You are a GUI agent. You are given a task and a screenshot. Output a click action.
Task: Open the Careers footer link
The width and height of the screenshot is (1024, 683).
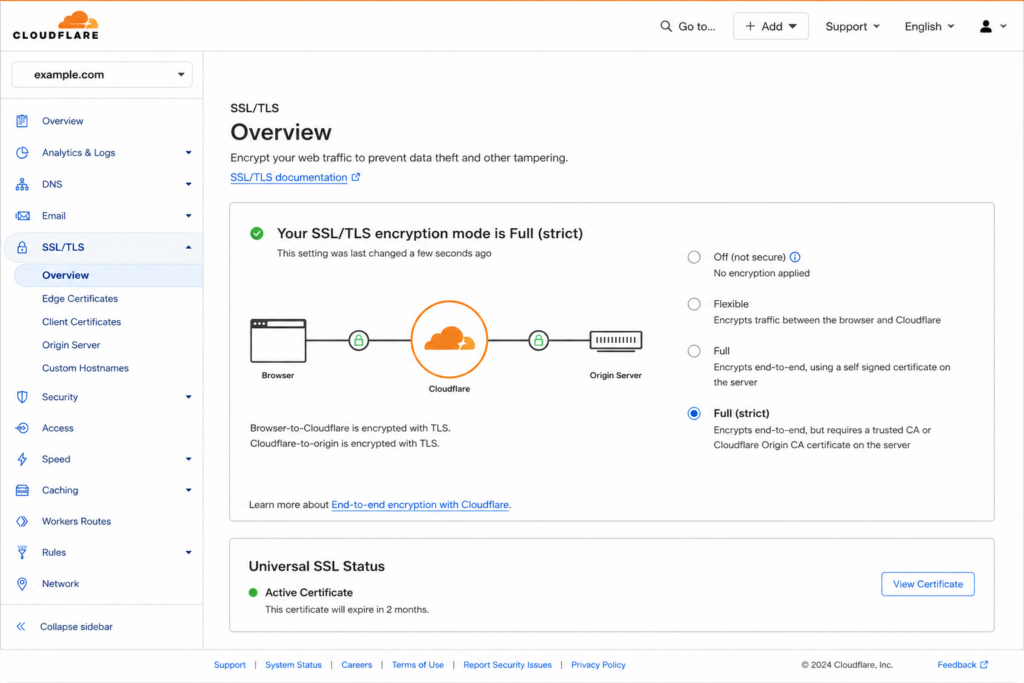357,665
